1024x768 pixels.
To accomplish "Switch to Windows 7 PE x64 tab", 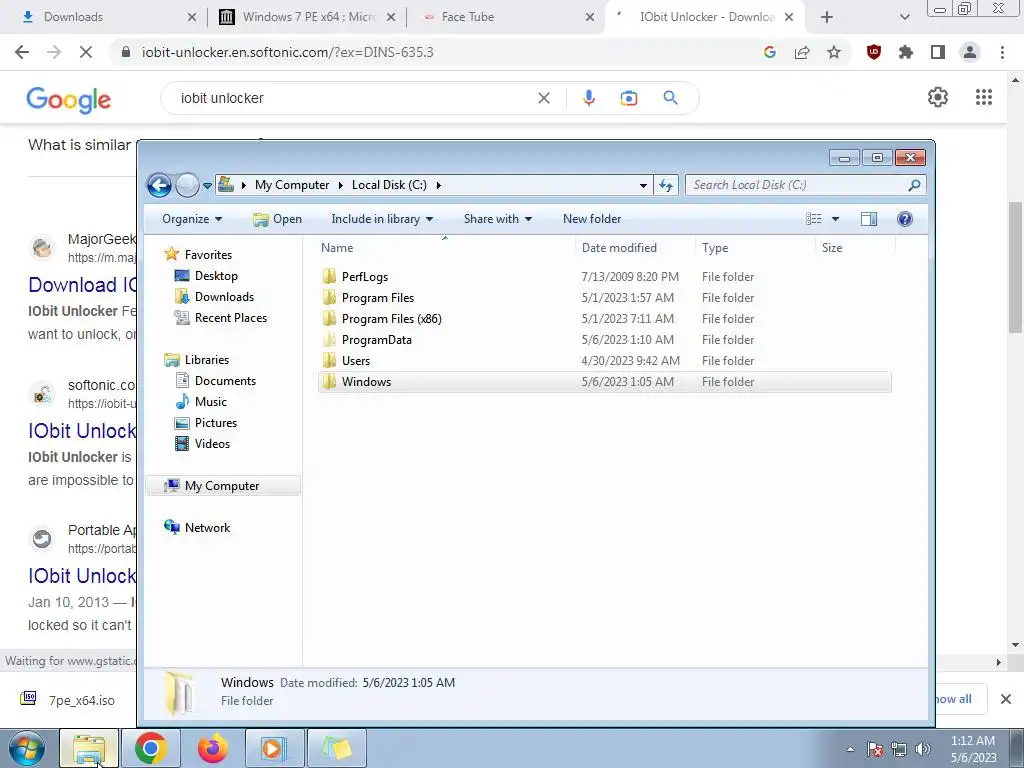I will click(307, 17).
